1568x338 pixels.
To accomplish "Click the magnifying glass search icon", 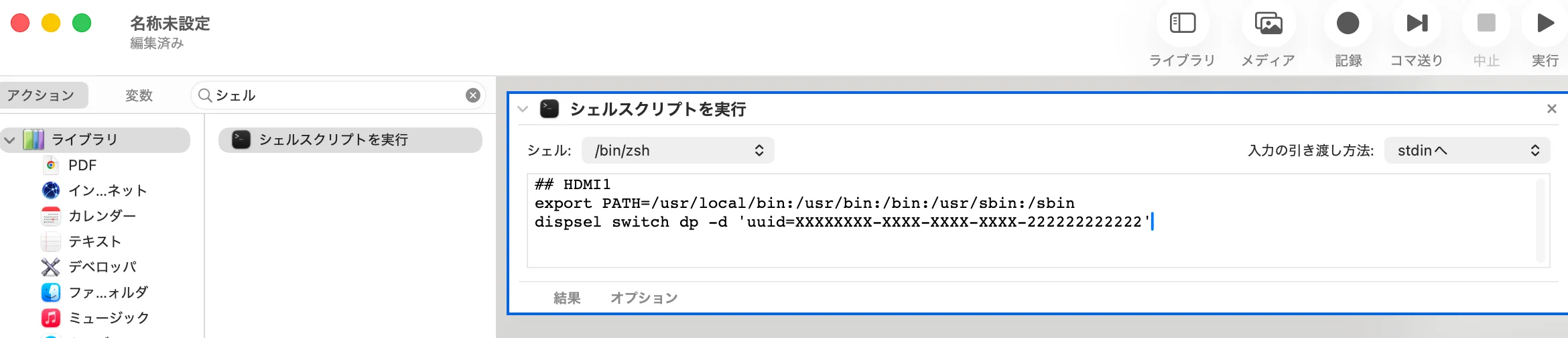I will click(x=205, y=95).
